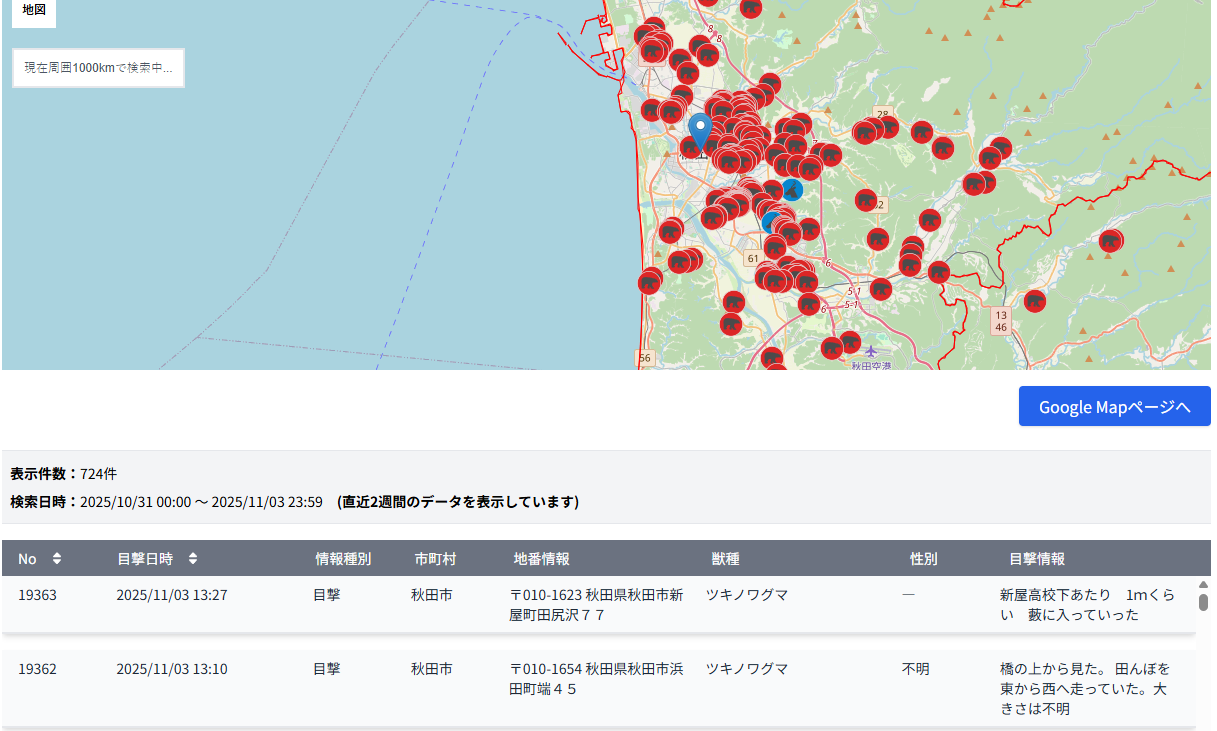The width and height of the screenshot is (1217, 731).
Task: Sort by 目撃日時 using its arrow icon
Action: click(193, 559)
